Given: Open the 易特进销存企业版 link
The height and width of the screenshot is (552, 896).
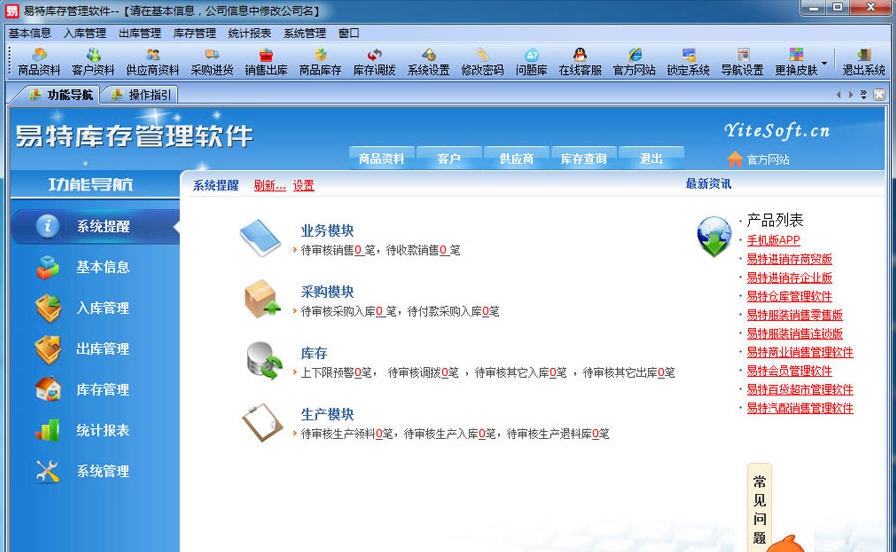Looking at the screenshot, I should tap(789, 278).
